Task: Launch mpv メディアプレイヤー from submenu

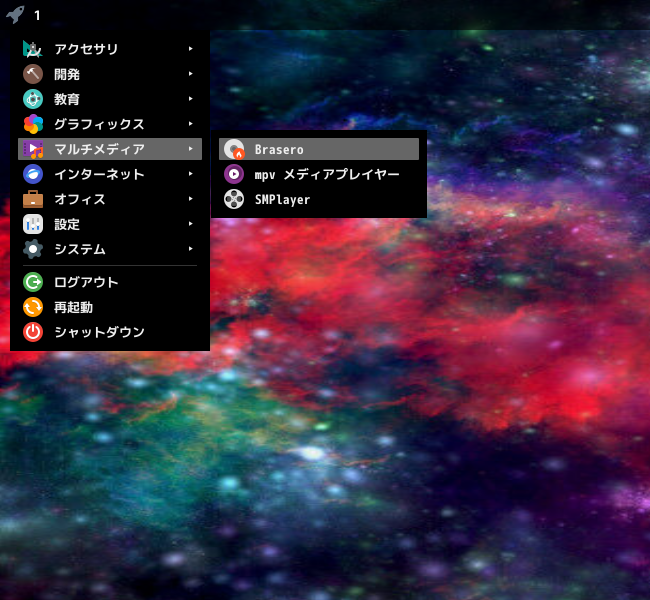Action: pyautogui.click(x=319, y=174)
